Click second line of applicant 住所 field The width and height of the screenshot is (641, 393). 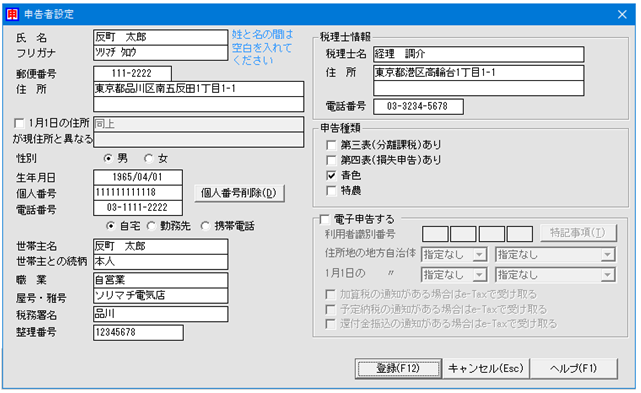coord(198,104)
